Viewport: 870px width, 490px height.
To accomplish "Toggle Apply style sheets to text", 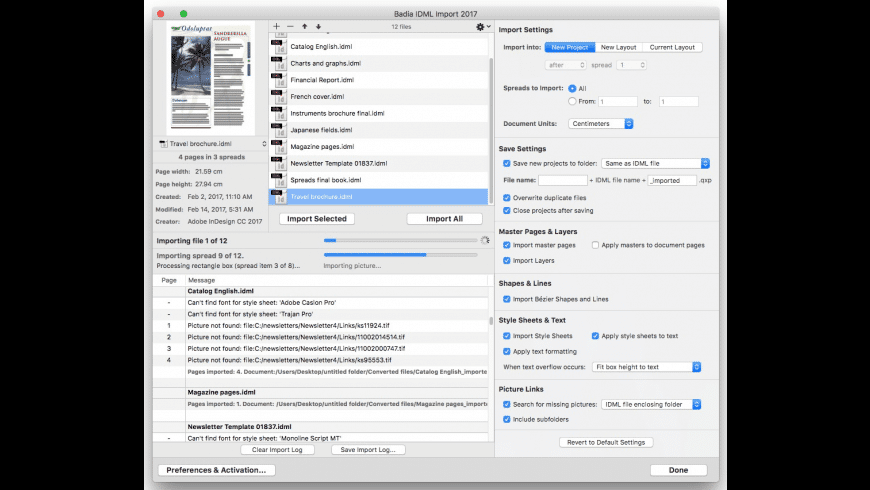I will (595, 336).
